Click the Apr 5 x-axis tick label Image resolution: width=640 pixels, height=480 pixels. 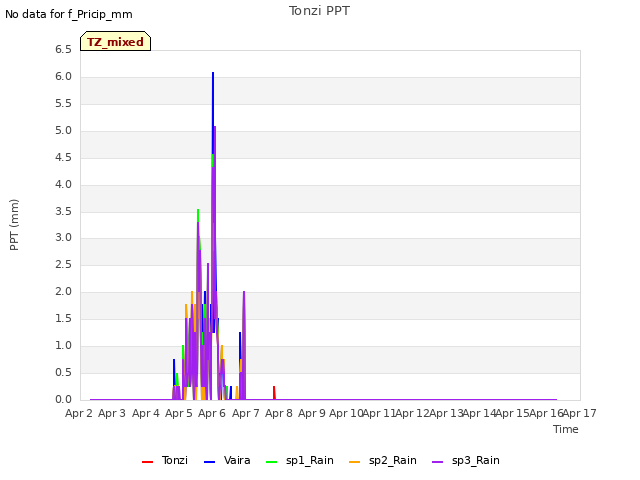(x=179, y=413)
